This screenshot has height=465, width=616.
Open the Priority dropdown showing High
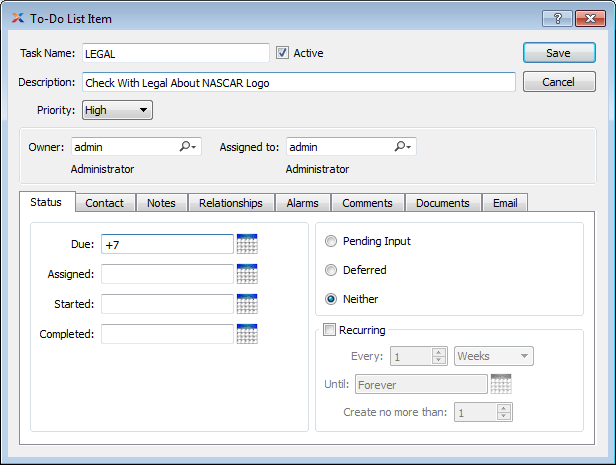tap(118, 111)
